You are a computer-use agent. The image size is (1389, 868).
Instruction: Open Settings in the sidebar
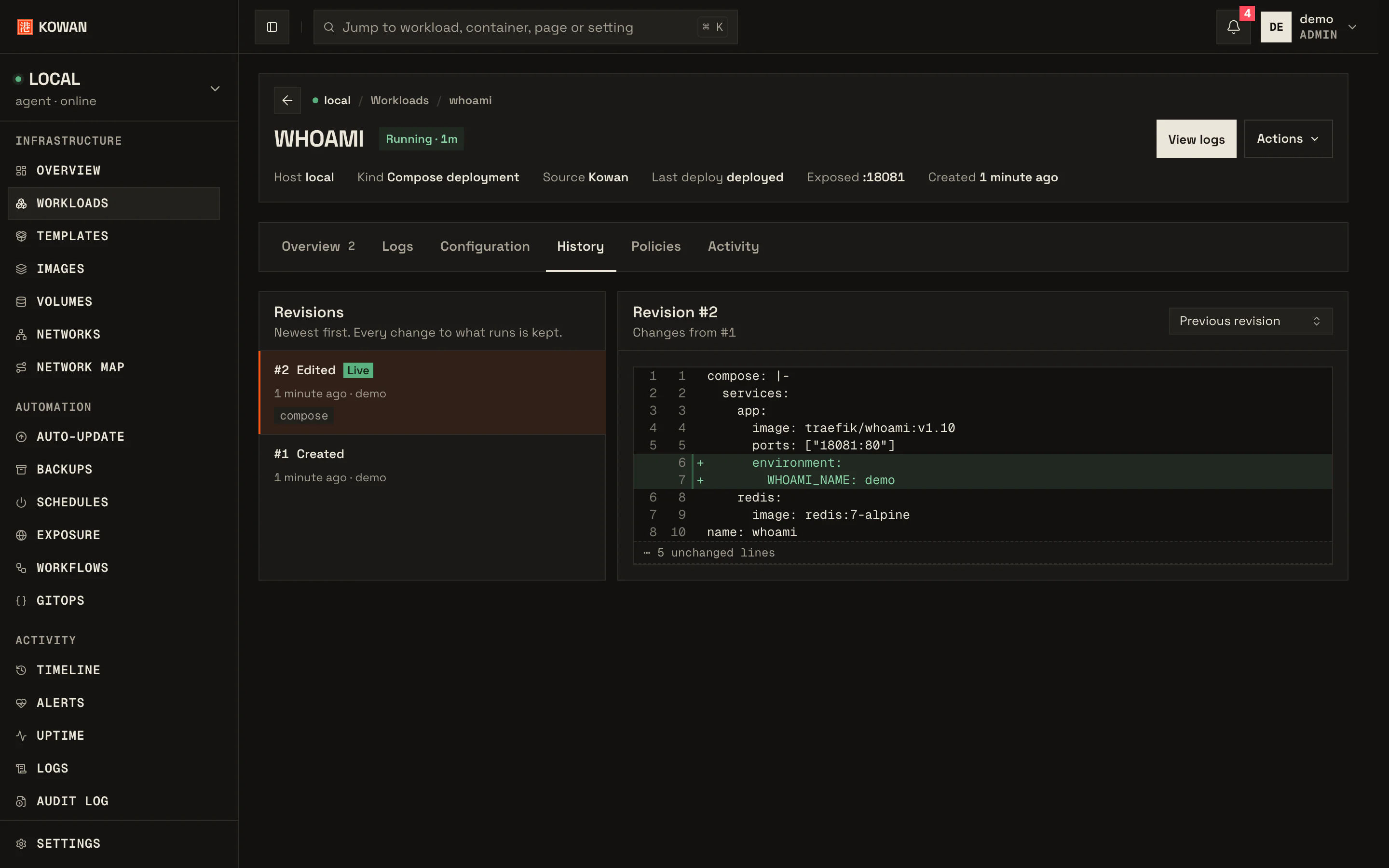tap(114, 843)
